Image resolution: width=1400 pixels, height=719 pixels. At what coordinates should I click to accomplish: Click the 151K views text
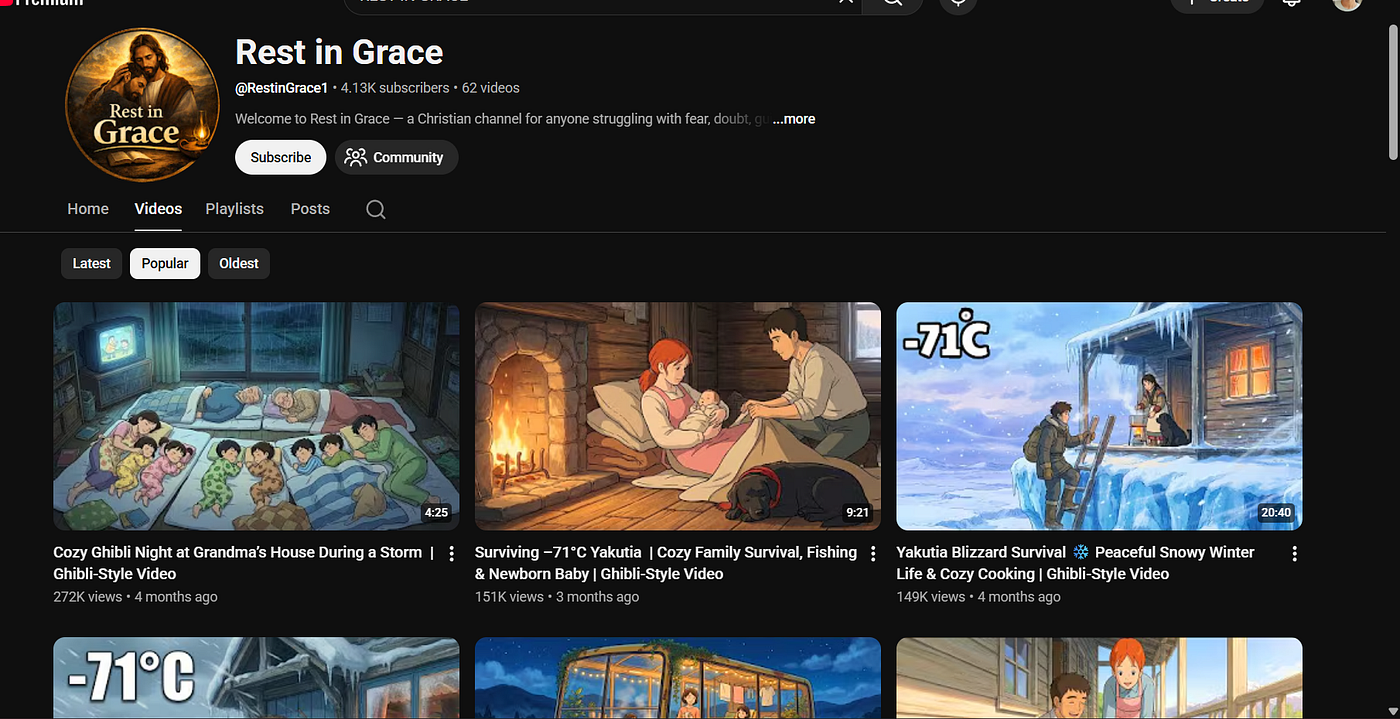coord(509,597)
